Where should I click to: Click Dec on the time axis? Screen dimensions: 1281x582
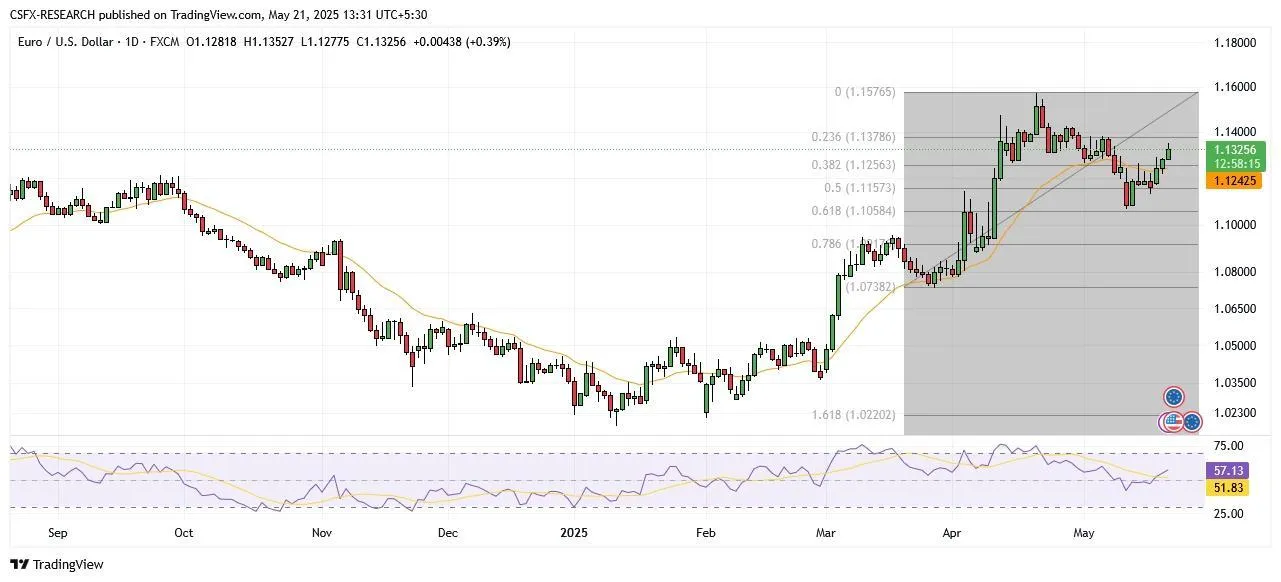[x=447, y=533]
